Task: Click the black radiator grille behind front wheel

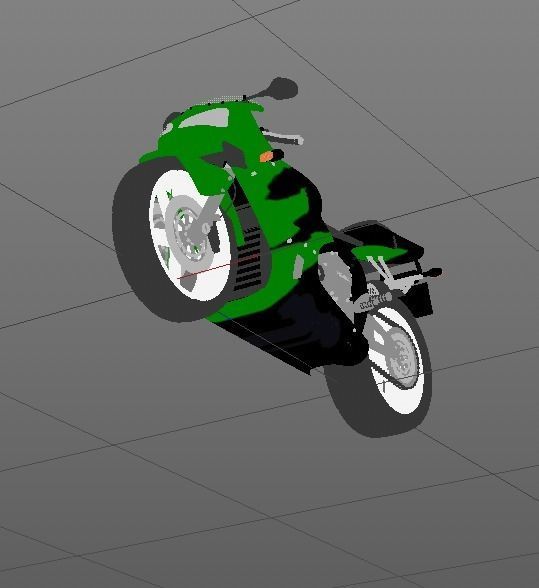Action: [248, 259]
